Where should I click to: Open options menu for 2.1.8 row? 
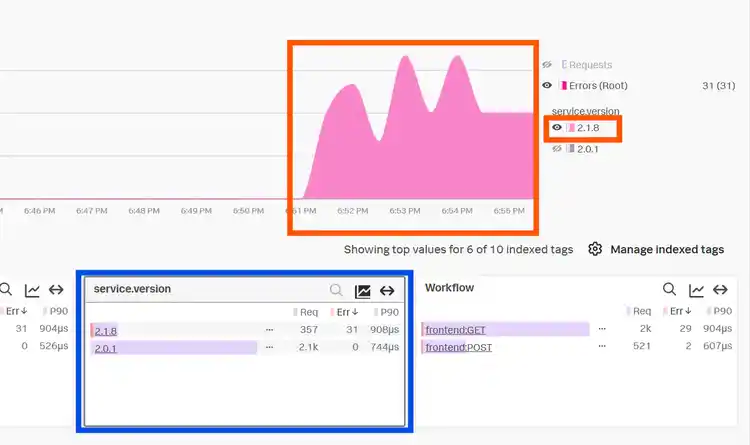tap(269, 330)
